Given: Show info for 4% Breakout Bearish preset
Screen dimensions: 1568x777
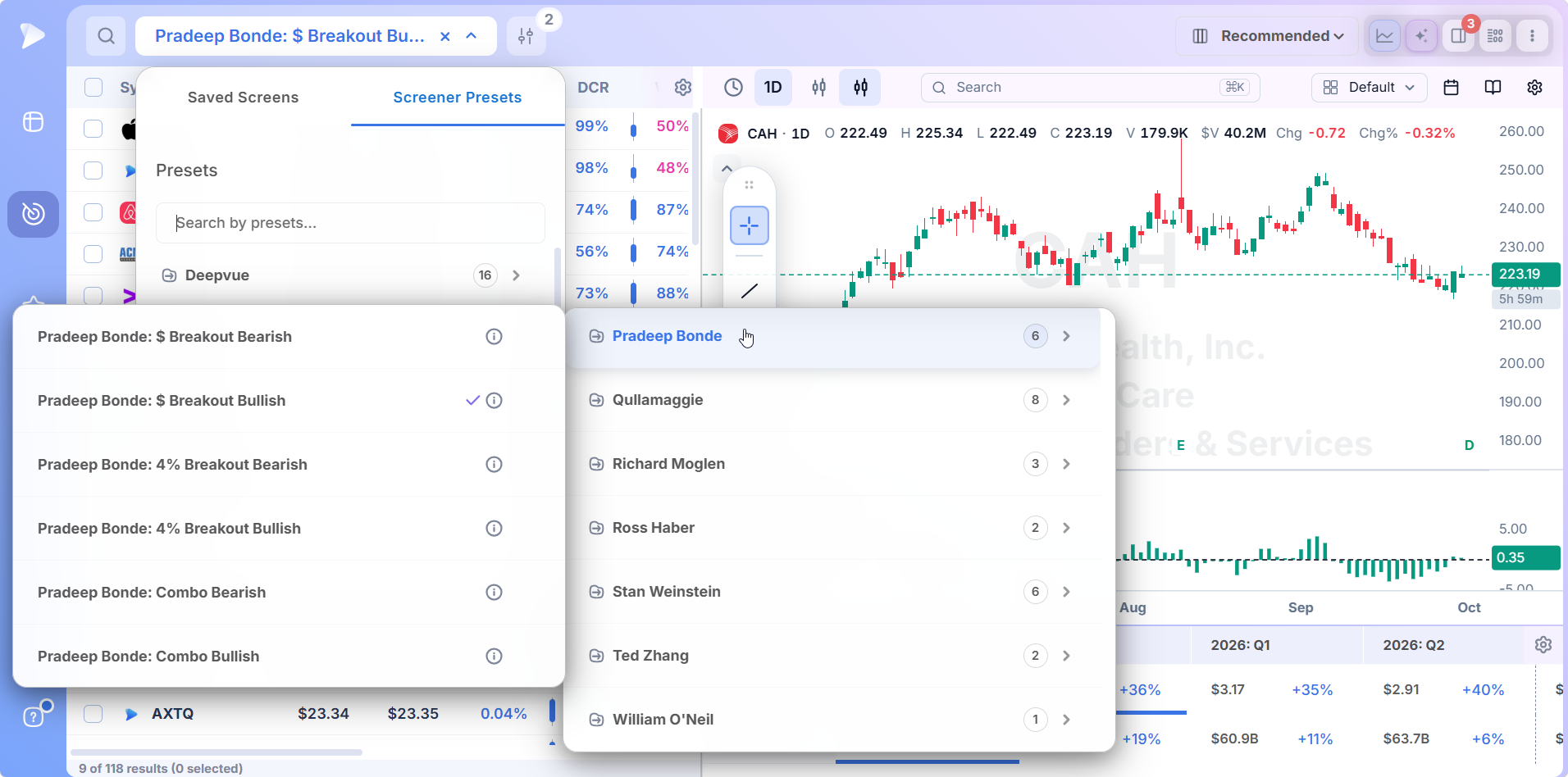Looking at the screenshot, I should click(x=494, y=465).
